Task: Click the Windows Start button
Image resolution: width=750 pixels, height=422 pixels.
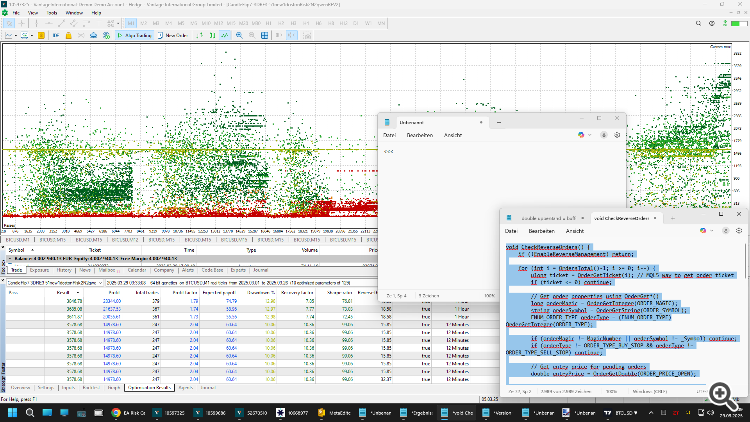Action: tap(13, 410)
